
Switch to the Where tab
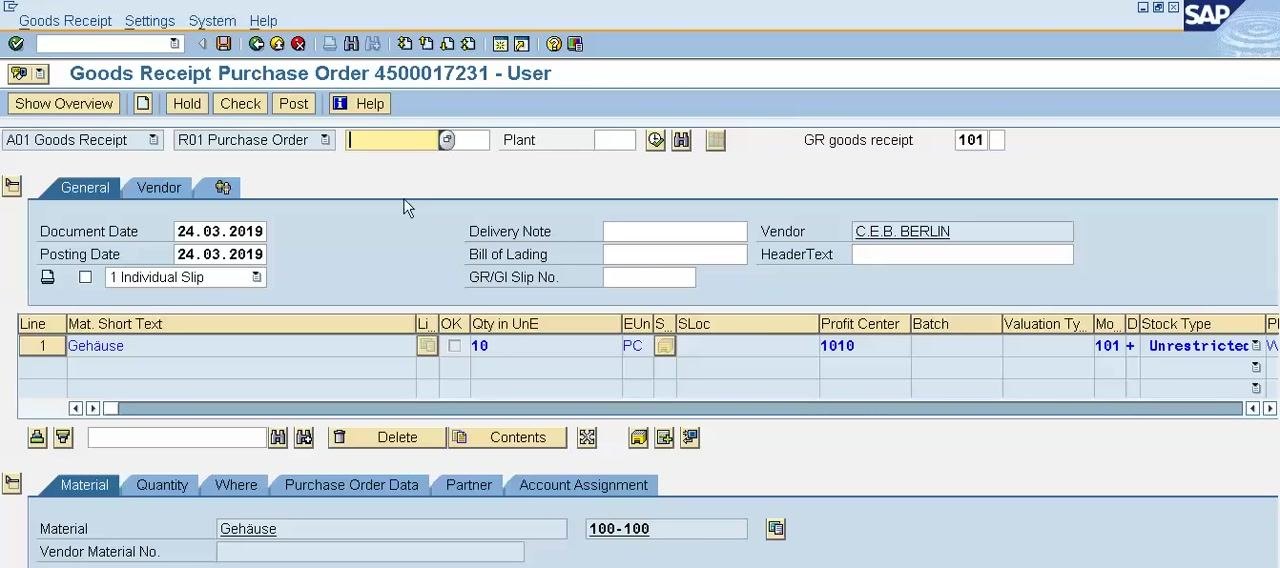tap(236, 485)
